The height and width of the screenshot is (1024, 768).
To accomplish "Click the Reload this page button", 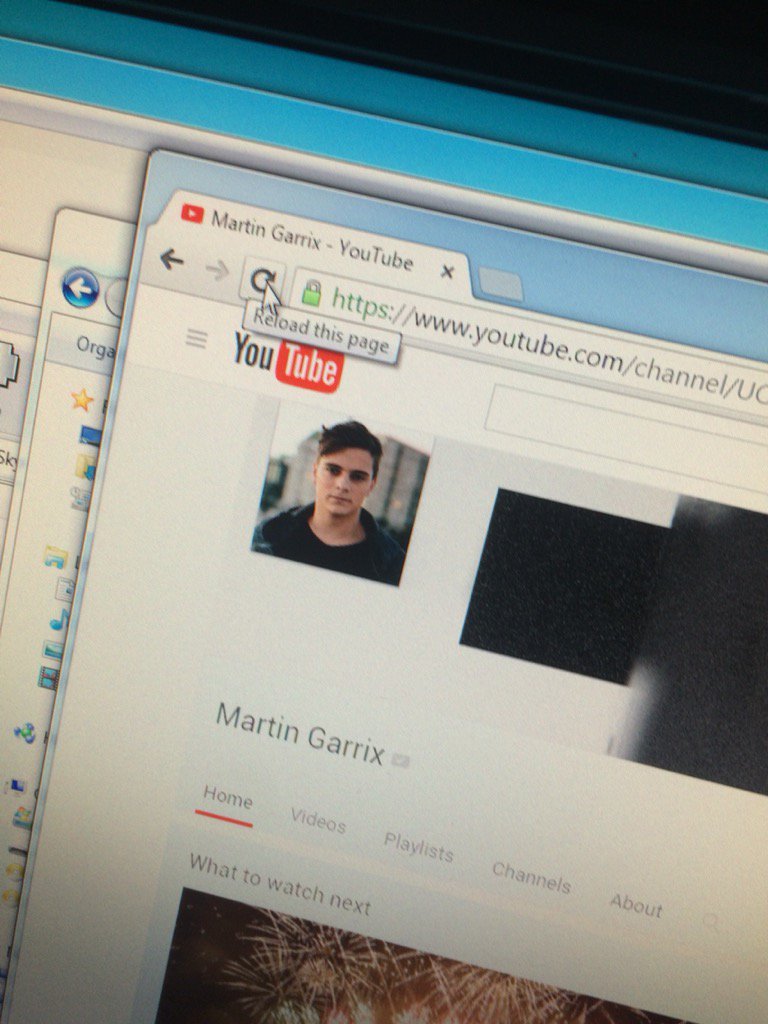I will (263, 281).
